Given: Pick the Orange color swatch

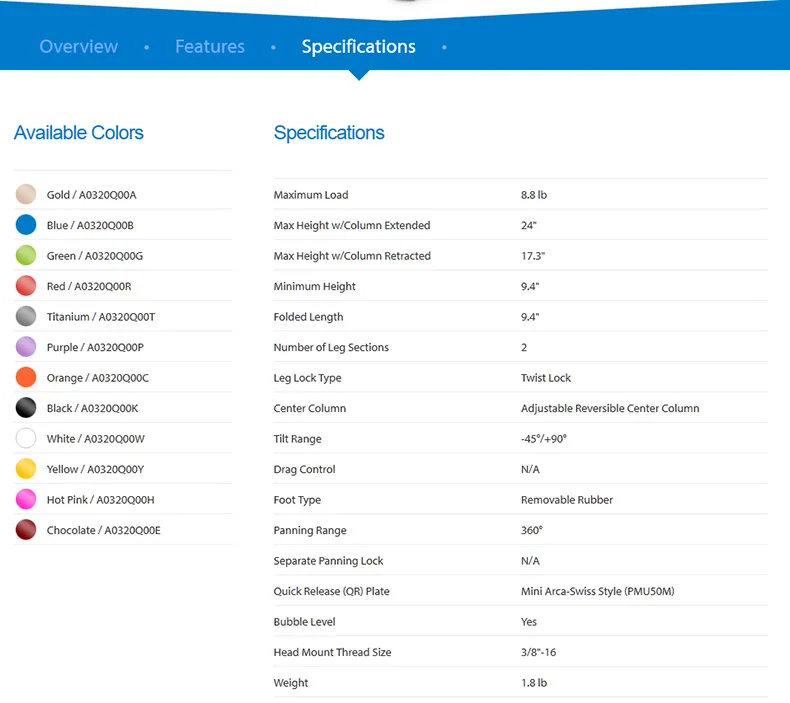Looking at the screenshot, I should pyautogui.click(x=26, y=377).
